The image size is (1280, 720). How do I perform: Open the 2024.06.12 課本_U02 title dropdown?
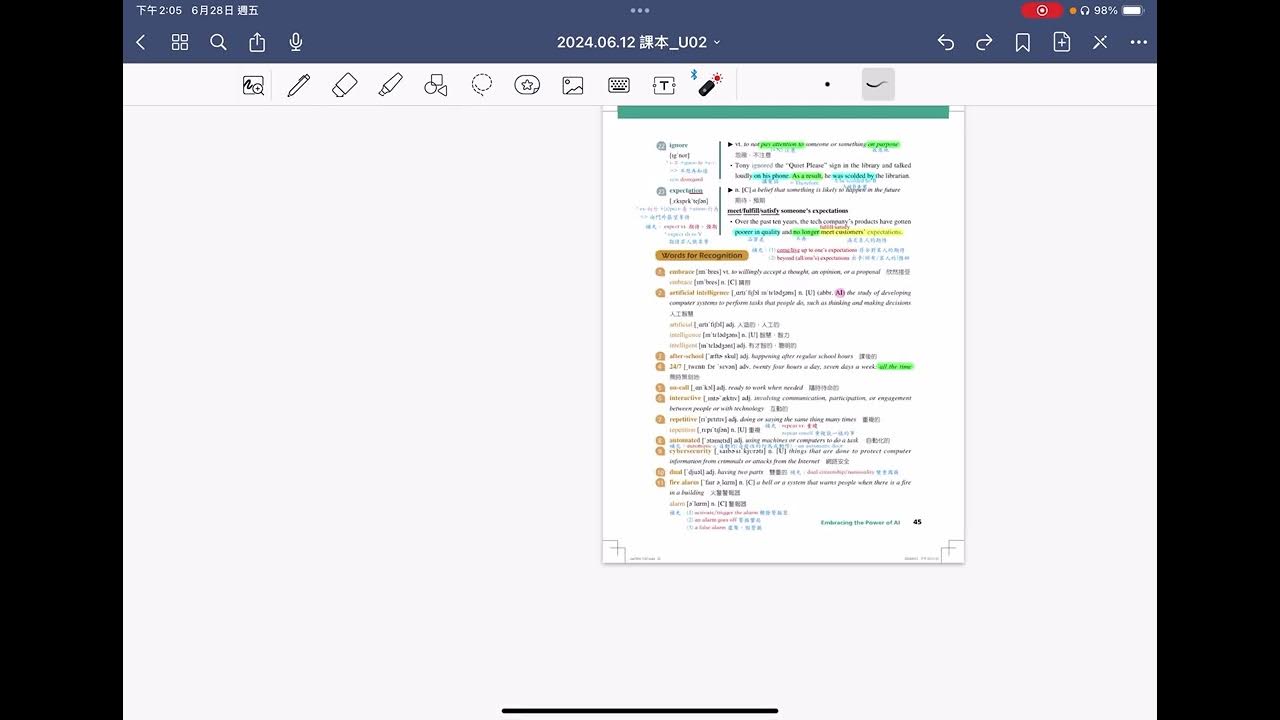coord(639,42)
